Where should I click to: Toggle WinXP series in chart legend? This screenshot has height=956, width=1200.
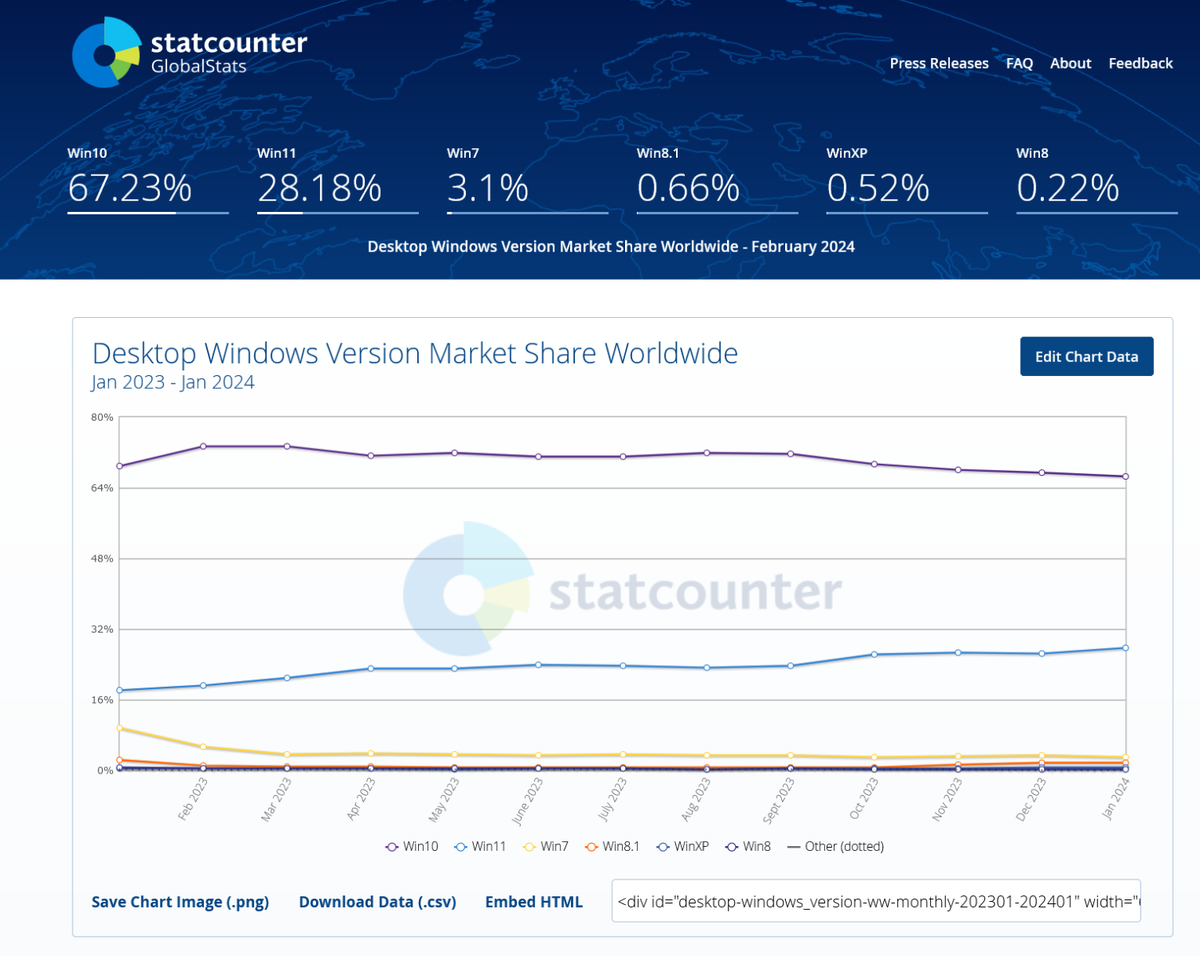pos(682,846)
